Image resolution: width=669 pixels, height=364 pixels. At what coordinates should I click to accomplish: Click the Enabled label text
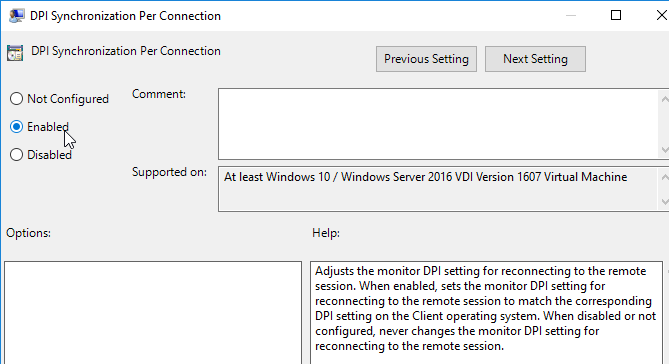(x=48, y=127)
